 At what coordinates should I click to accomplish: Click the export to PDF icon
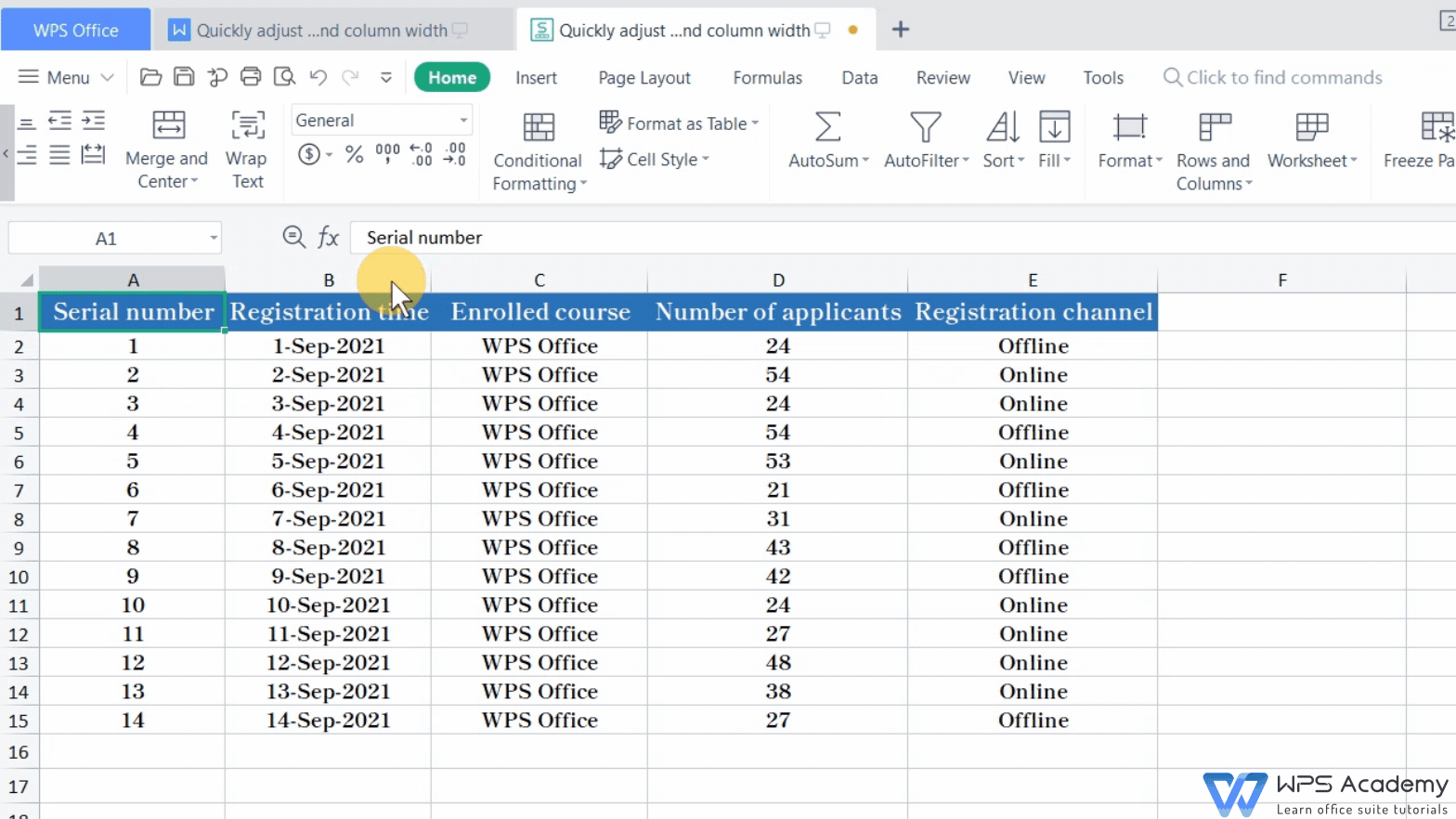pyautogui.click(x=217, y=77)
